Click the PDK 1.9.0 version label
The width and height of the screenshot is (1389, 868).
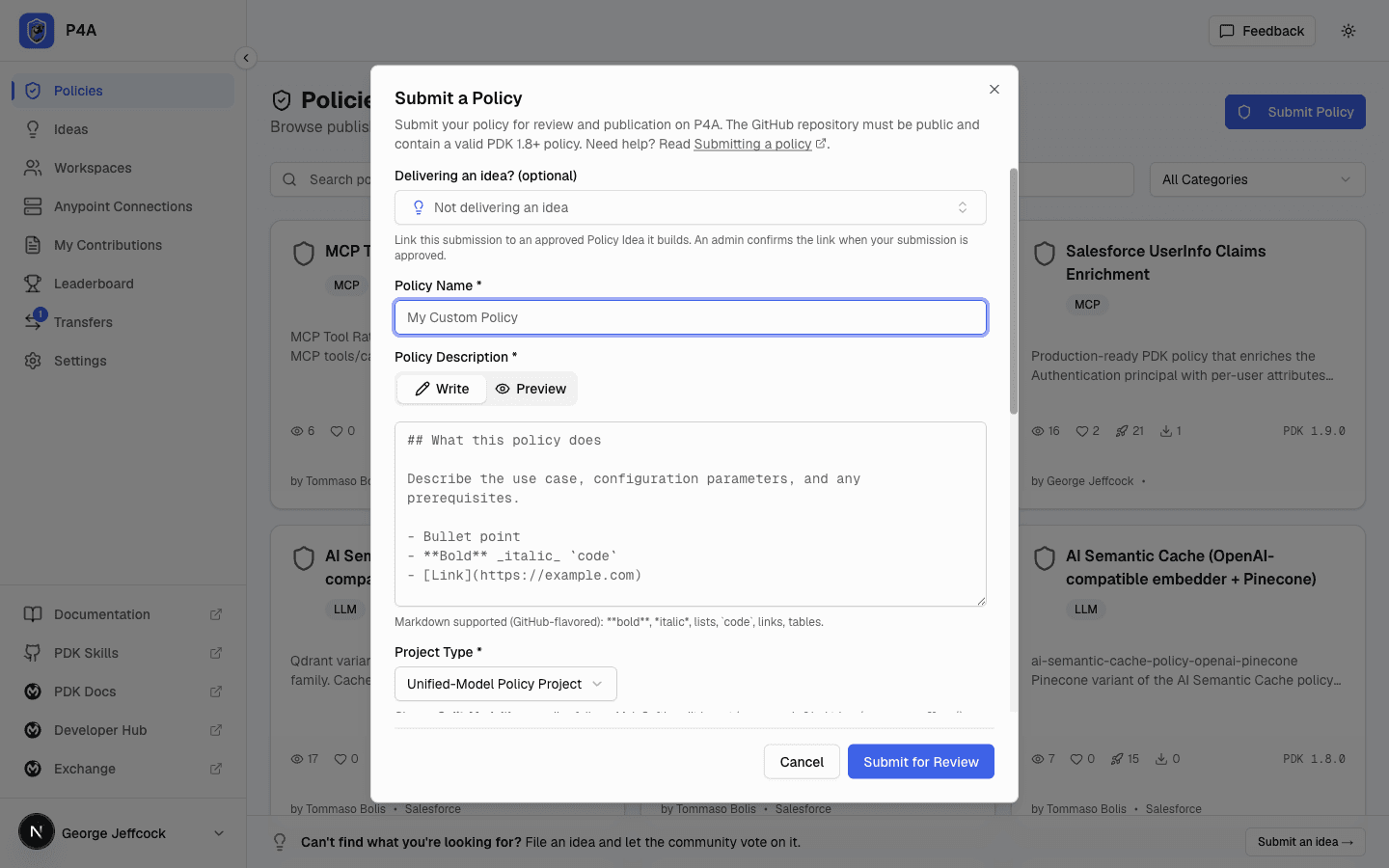coord(1314,431)
